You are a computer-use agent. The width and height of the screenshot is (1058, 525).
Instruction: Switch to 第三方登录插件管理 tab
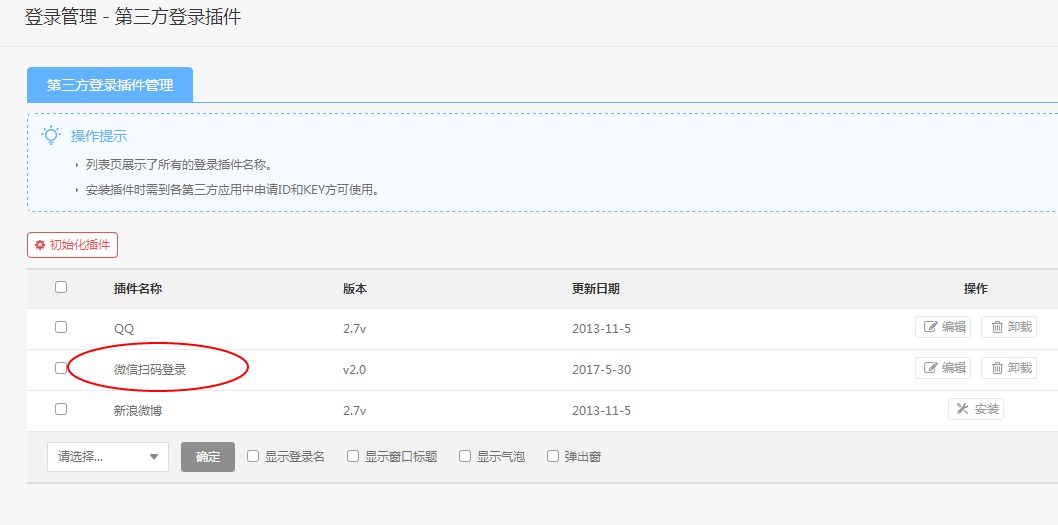click(x=110, y=85)
